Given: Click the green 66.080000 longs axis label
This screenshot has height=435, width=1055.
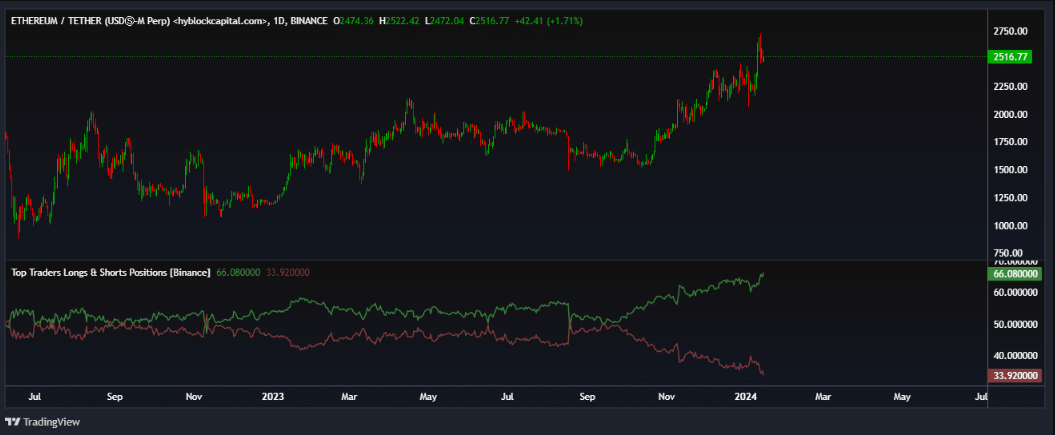Looking at the screenshot, I should (1015, 273).
